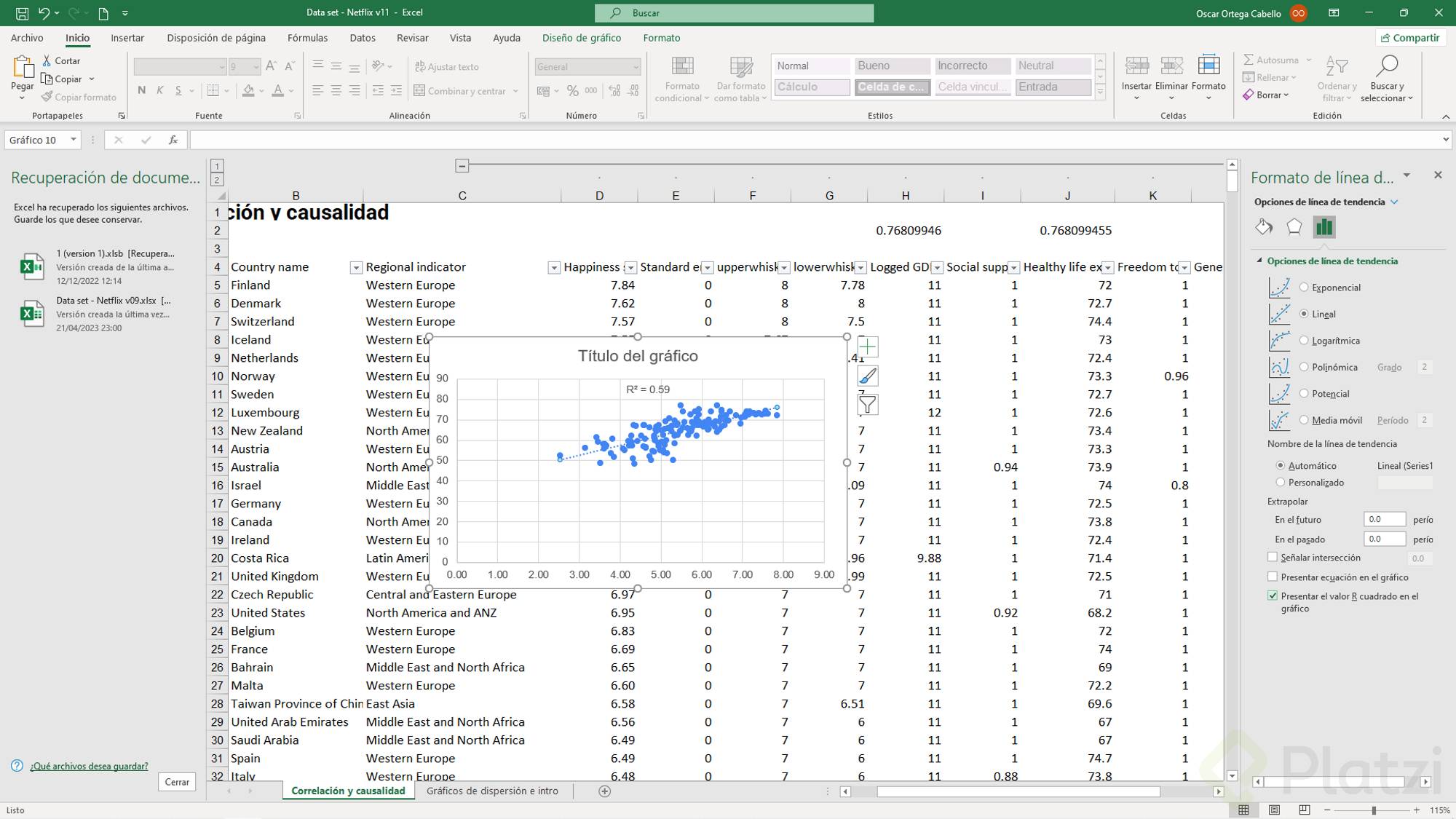Switch to Gráficos de dispersión e intro sheet
Viewport: 1456px width, 819px height.
click(492, 791)
